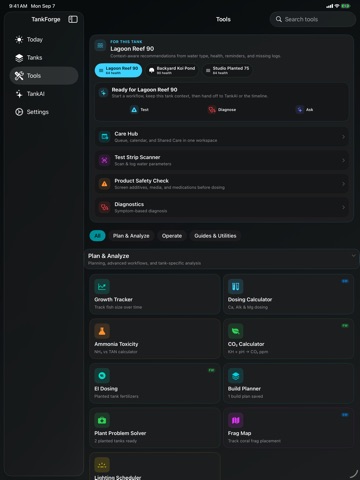Expand Care Hub with its chevron

[x=343, y=137]
